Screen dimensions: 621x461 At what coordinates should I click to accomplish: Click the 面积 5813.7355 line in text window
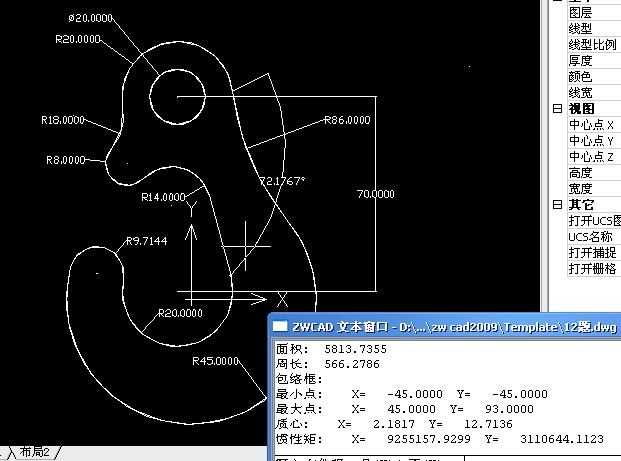pyautogui.click(x=331, y=349)
